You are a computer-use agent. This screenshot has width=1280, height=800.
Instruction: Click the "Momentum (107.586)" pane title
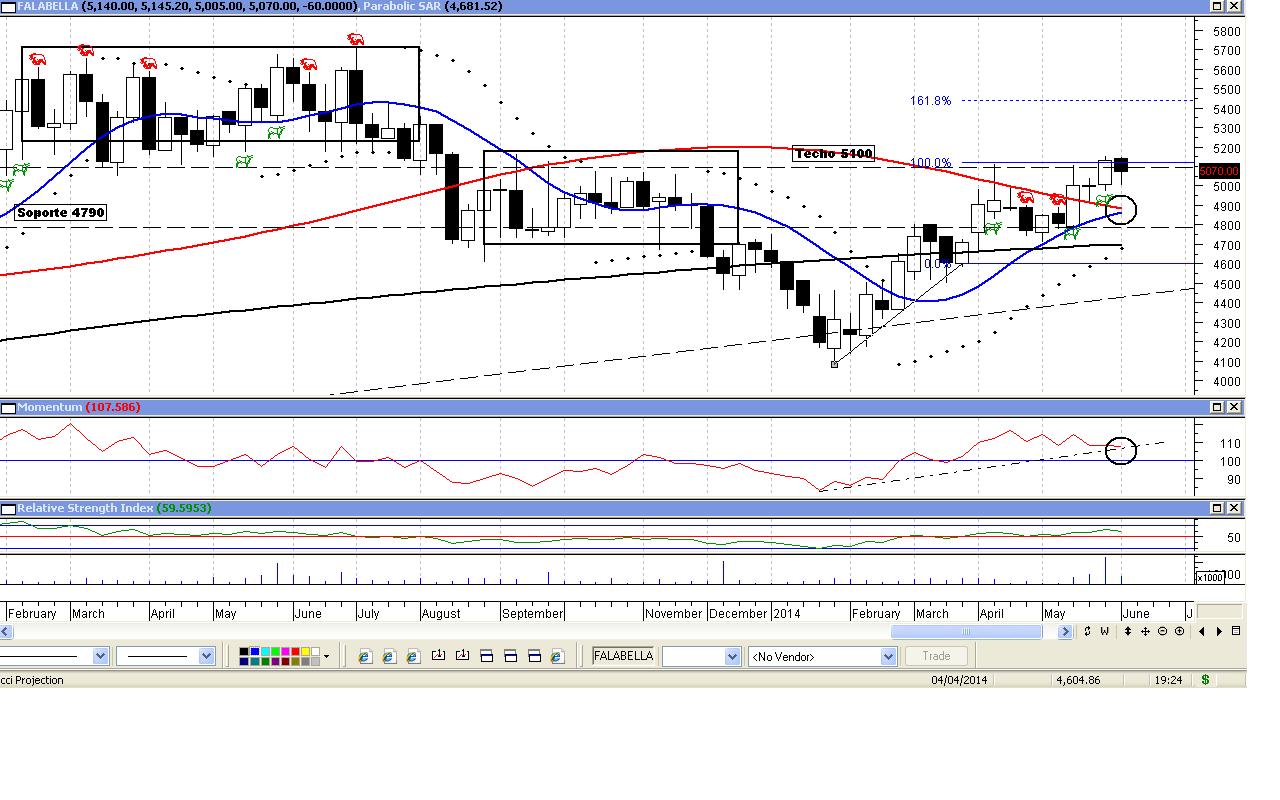point(79,407)
